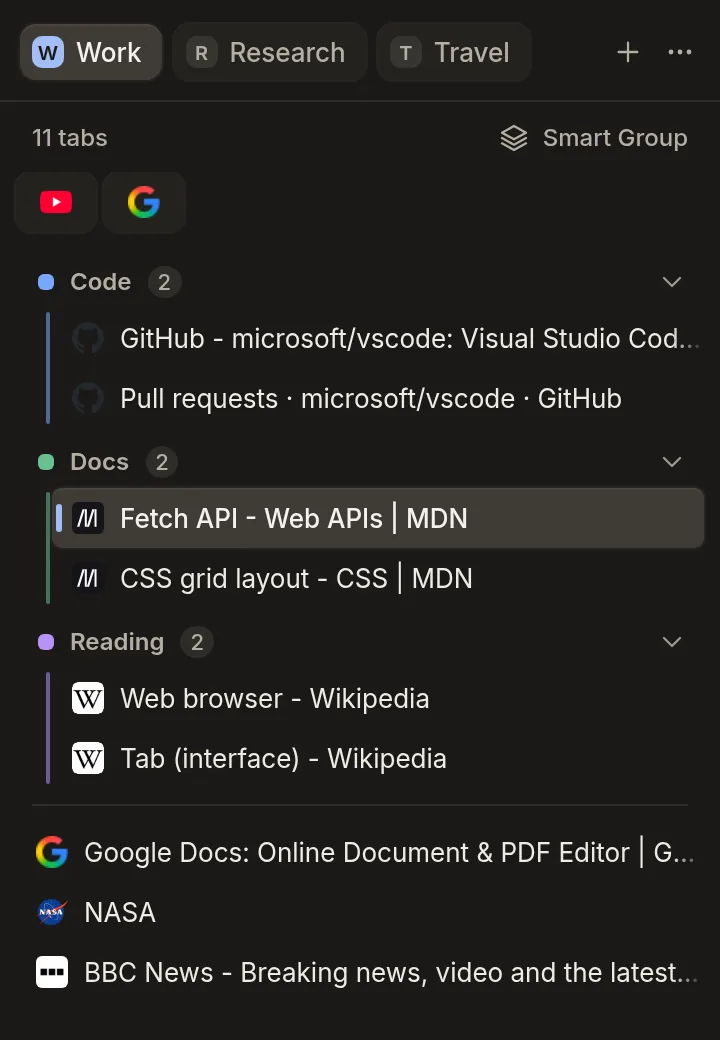Click the T badge on Travel workspace

pos(406,52)
